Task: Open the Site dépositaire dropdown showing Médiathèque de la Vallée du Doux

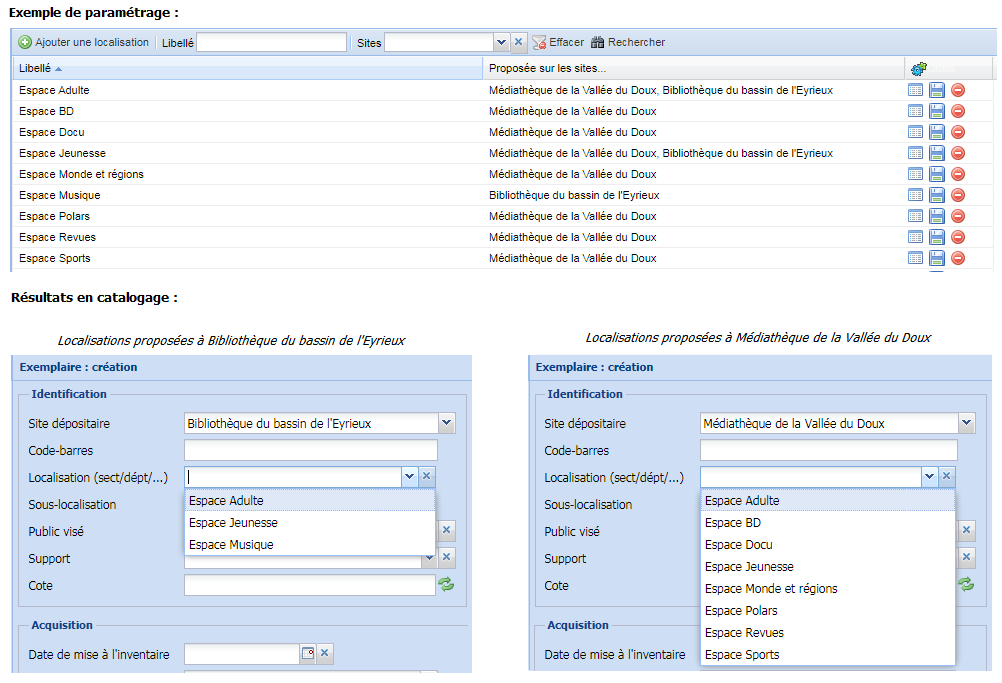Action: tap(964, 422)
